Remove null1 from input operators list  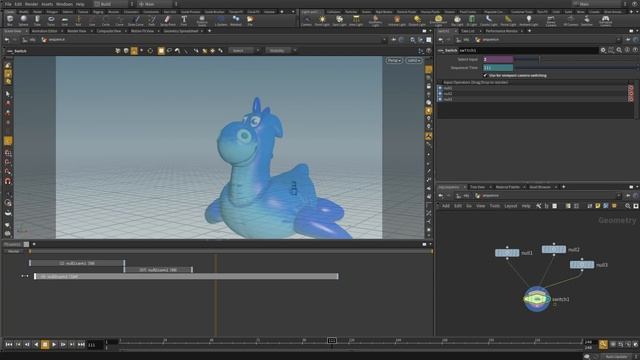pos(631,88)
